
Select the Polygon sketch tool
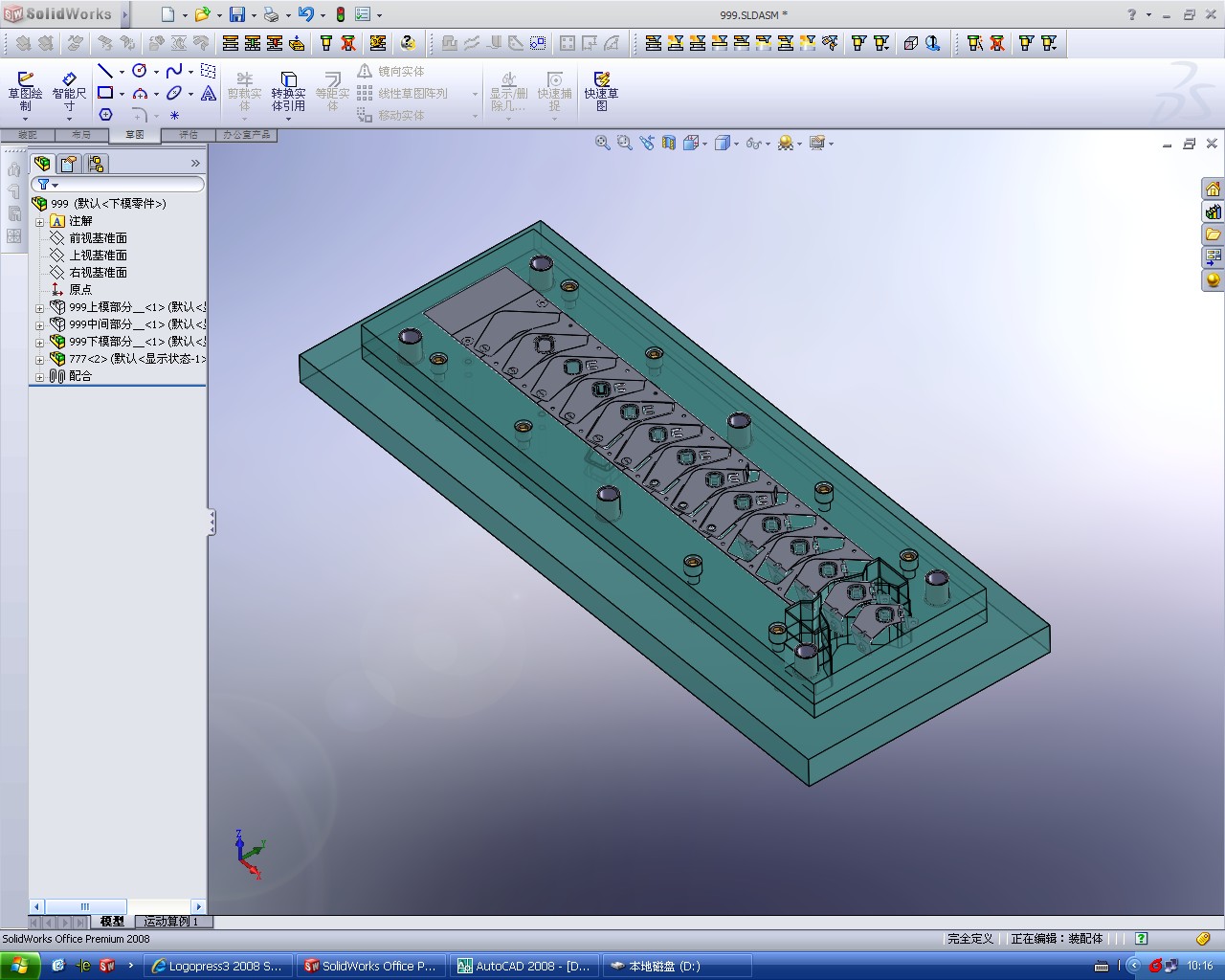tap(105, 115)
